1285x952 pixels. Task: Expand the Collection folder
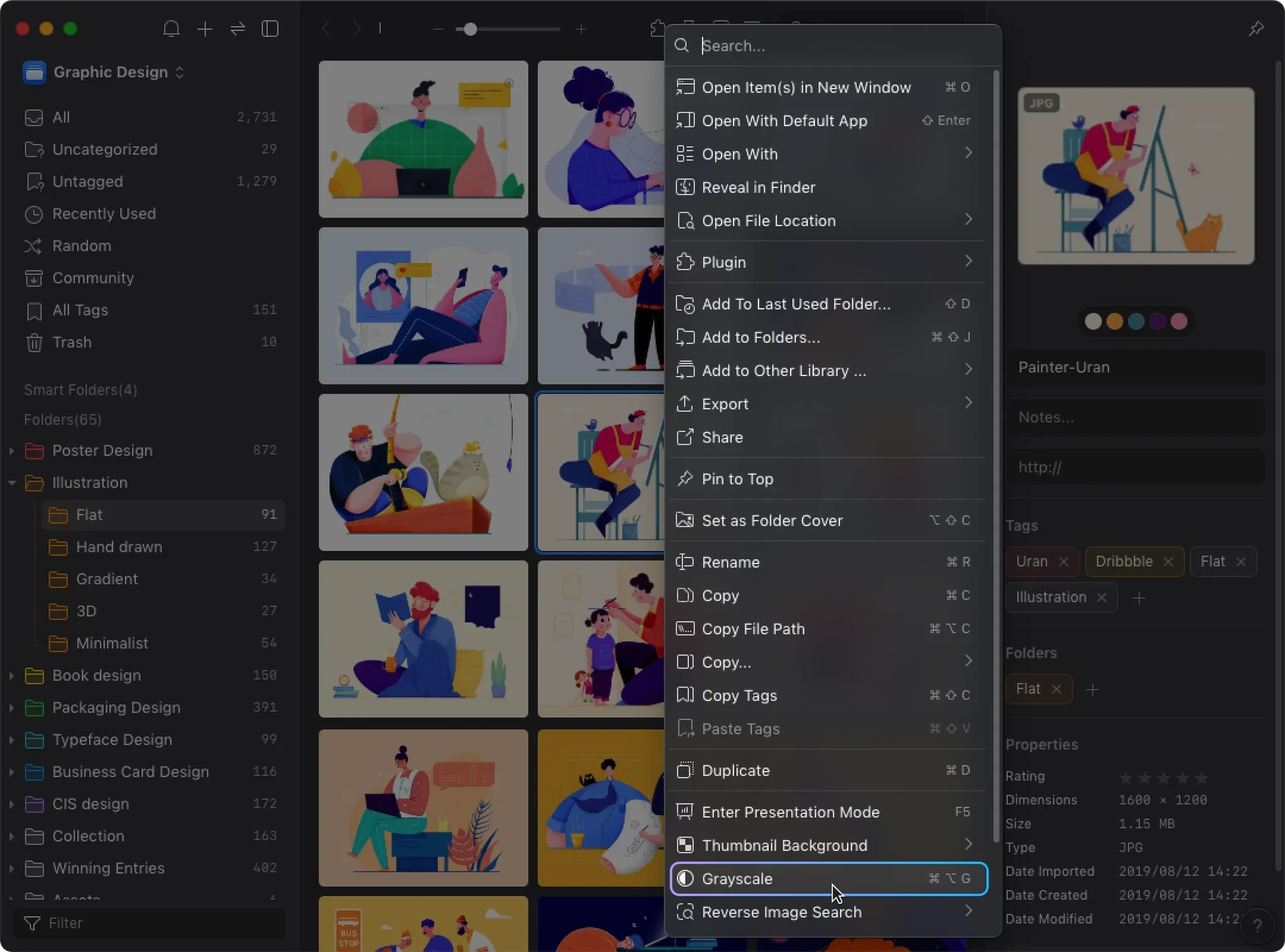[11, 836]
